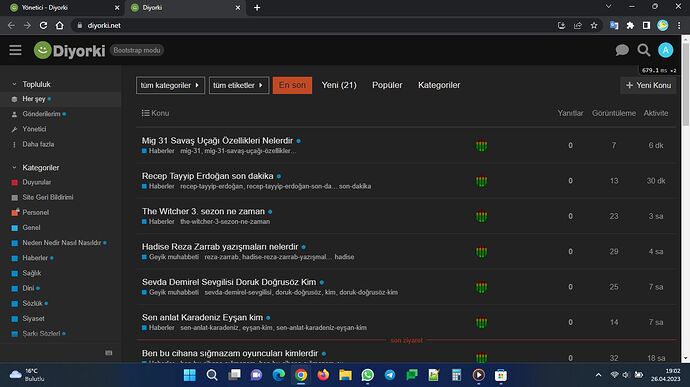690x387 pixels.
Task: Bookmark this page with star icon
Action: [594, 26]
